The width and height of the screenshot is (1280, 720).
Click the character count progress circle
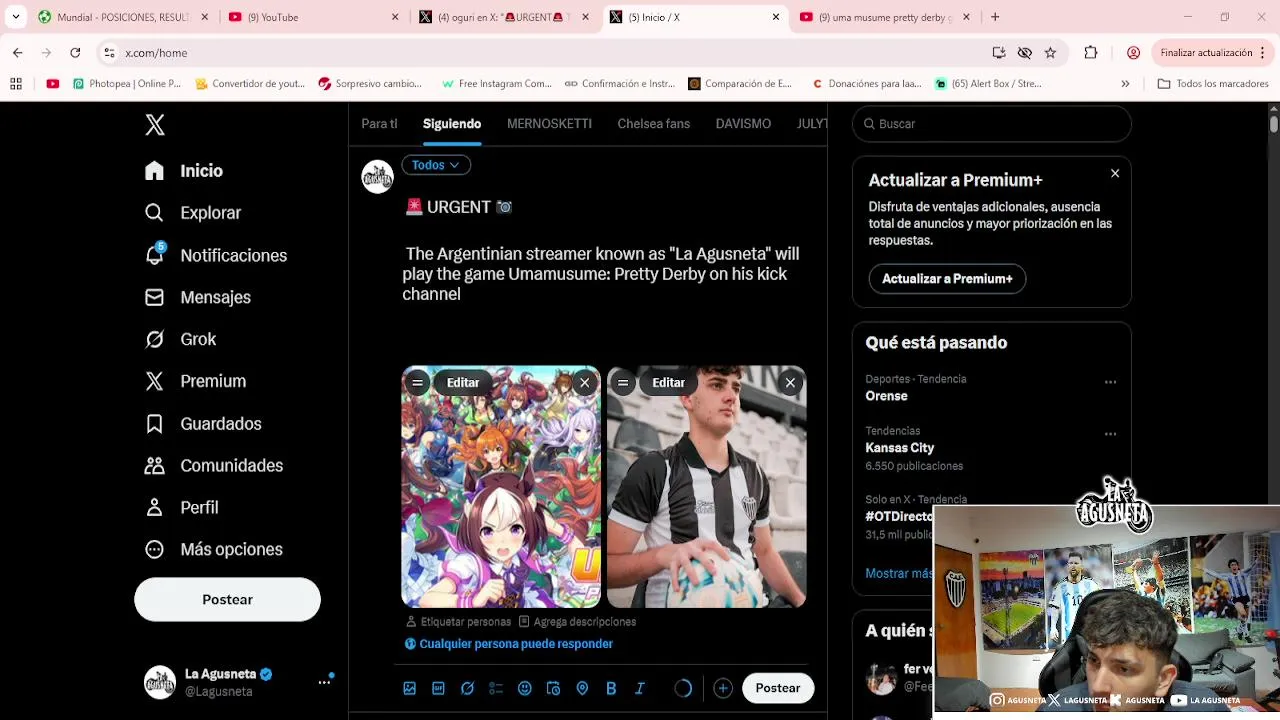tap(683, 688)
